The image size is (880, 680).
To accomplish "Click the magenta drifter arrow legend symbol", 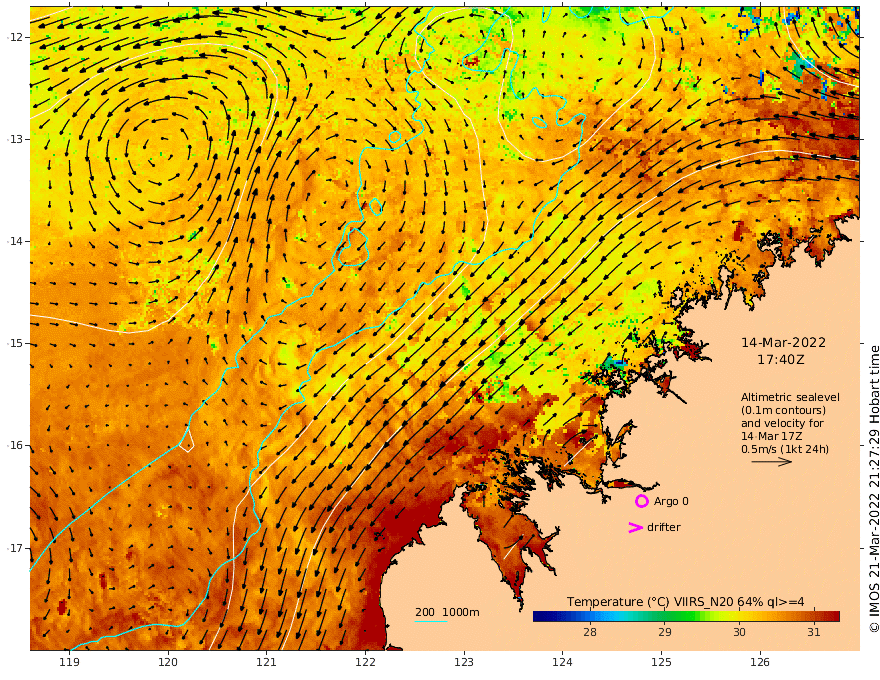I will coord(635,527).
